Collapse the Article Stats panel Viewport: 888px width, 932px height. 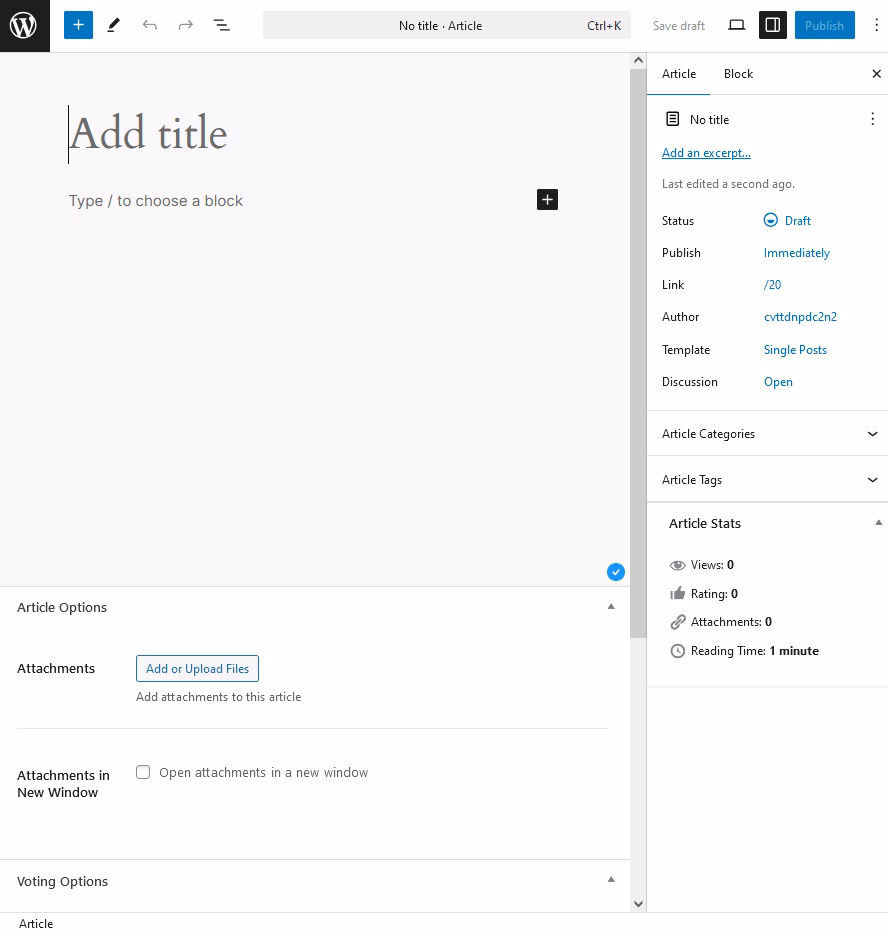click(878, 523)
